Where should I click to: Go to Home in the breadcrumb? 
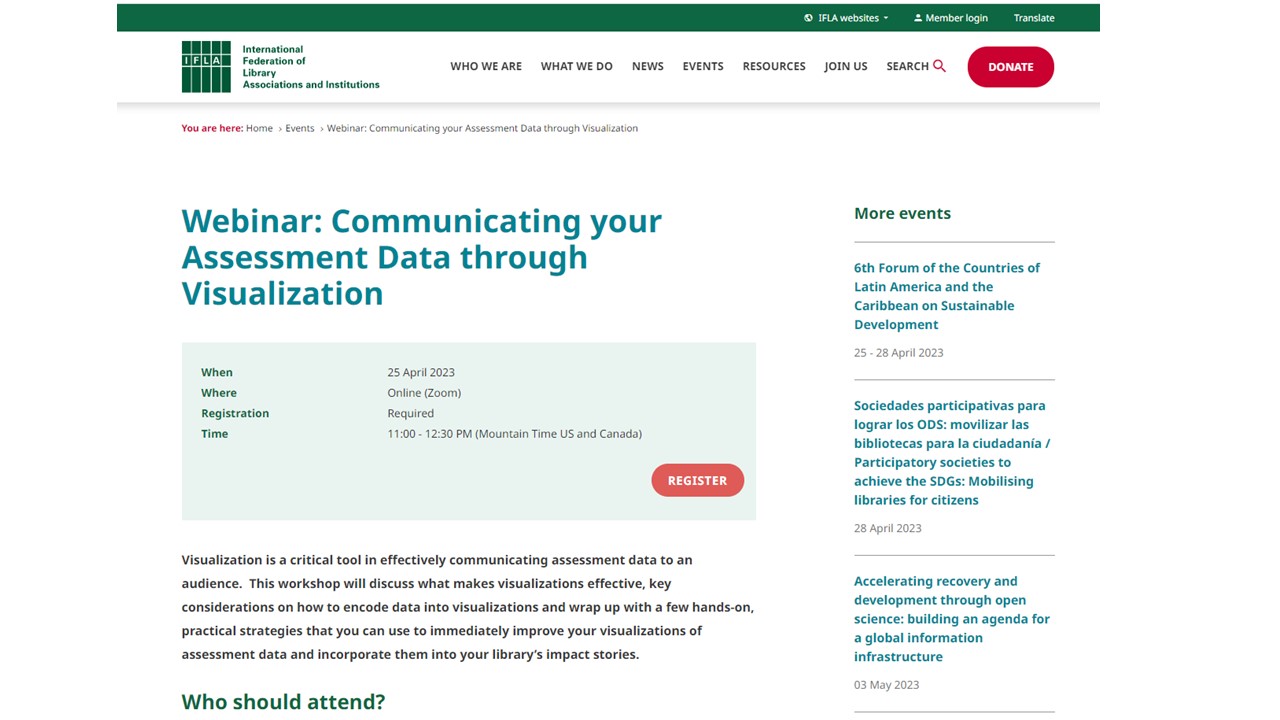pos(259,128)
